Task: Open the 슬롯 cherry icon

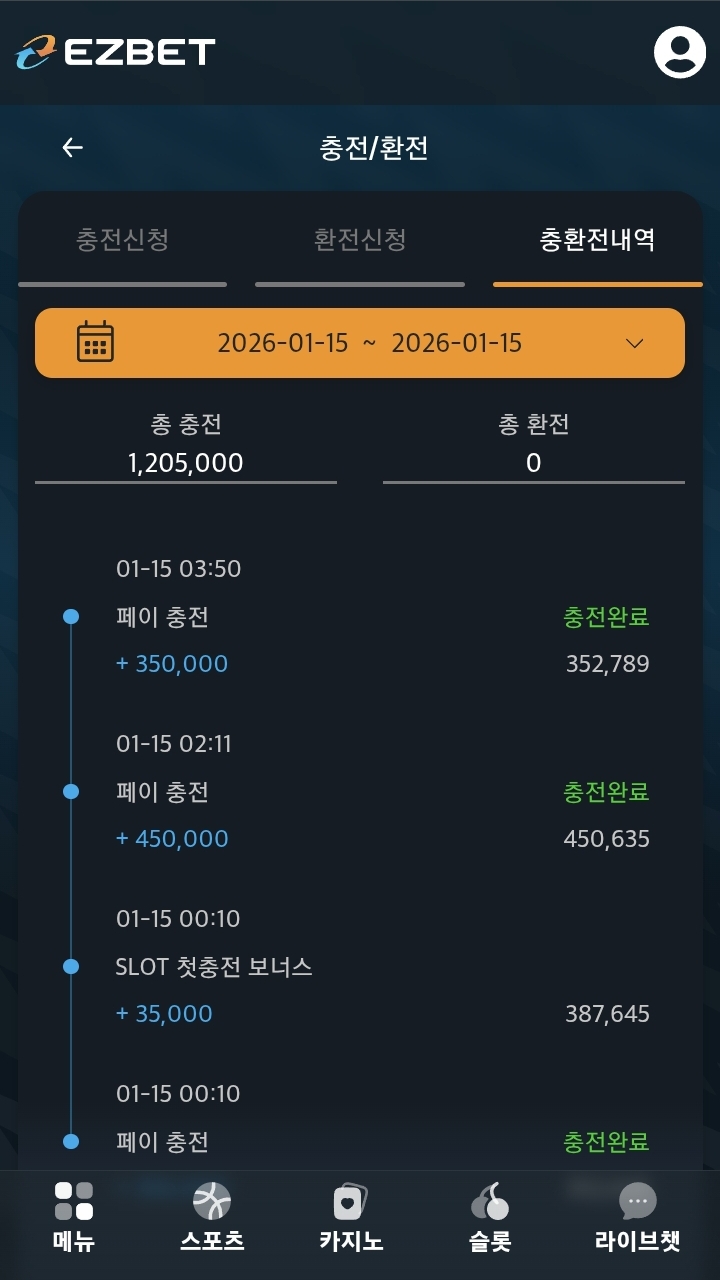Action: pyautogui.click(x=490, y=1201)
